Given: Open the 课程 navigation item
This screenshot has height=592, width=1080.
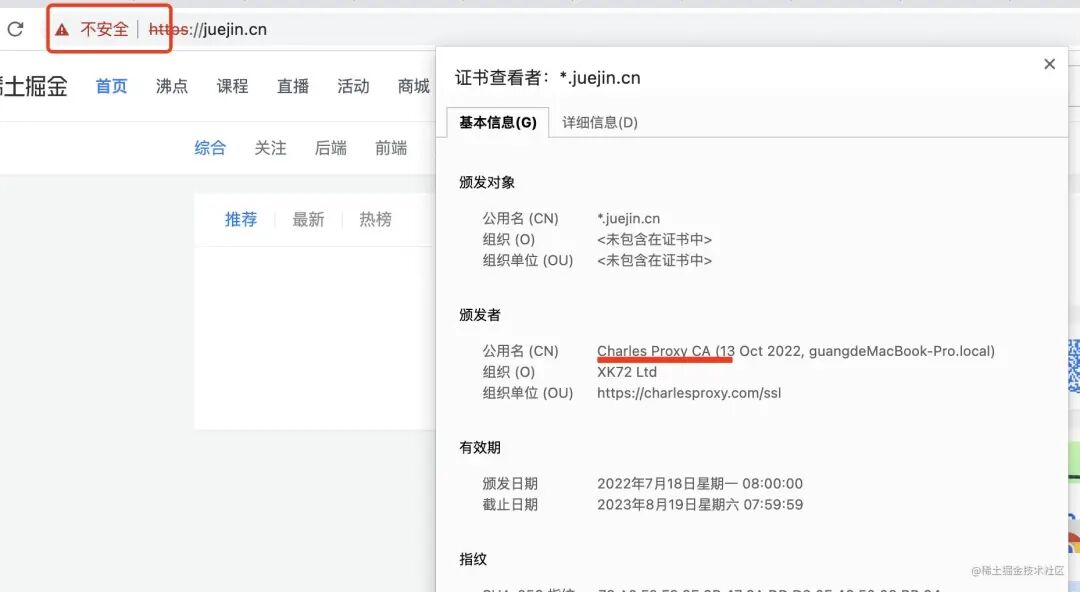Looking at the screenshot, I should (232, 86).
